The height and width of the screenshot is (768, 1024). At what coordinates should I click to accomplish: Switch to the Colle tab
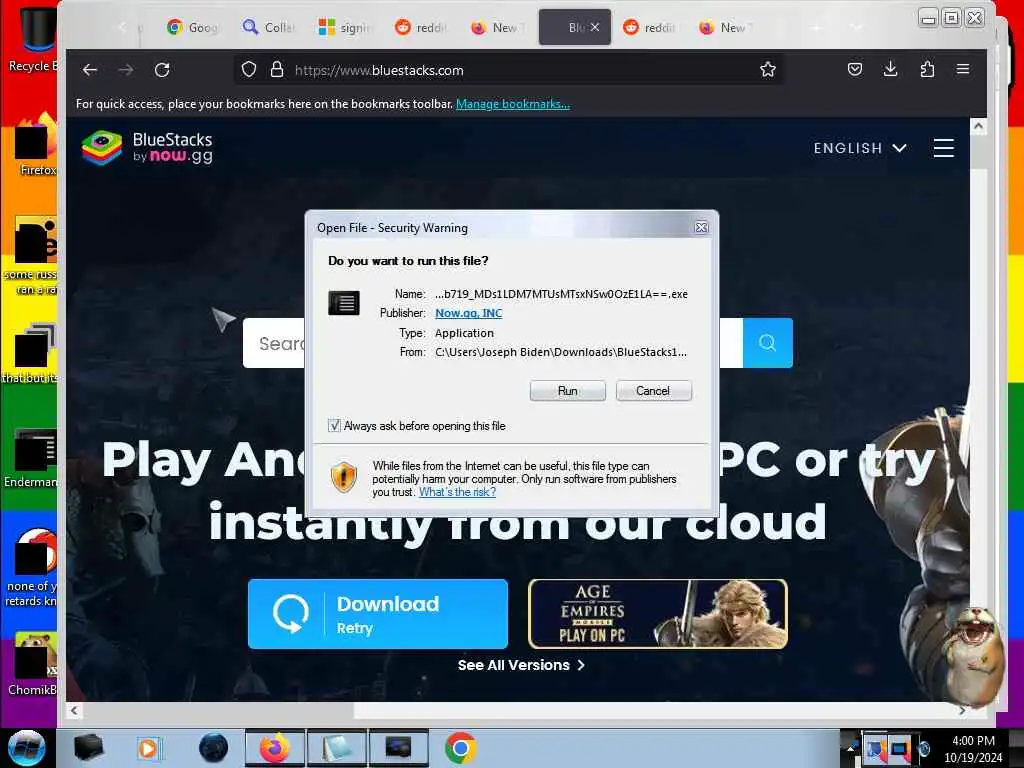(268, 27)
